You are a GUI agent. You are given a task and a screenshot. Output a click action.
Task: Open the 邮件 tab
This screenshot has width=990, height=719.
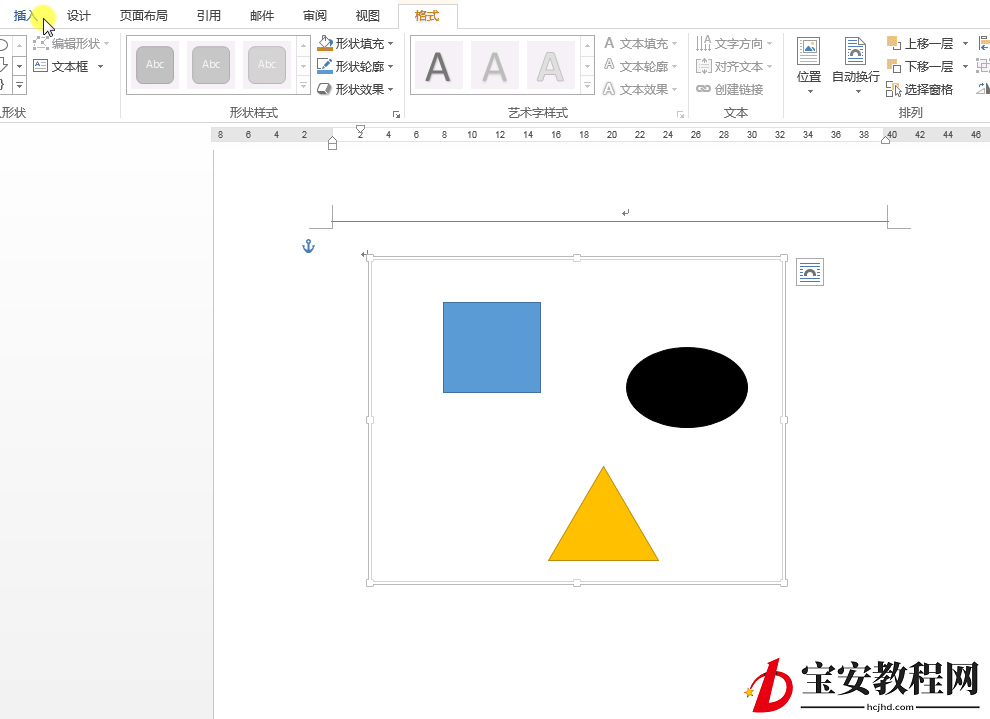click(262, 16)
